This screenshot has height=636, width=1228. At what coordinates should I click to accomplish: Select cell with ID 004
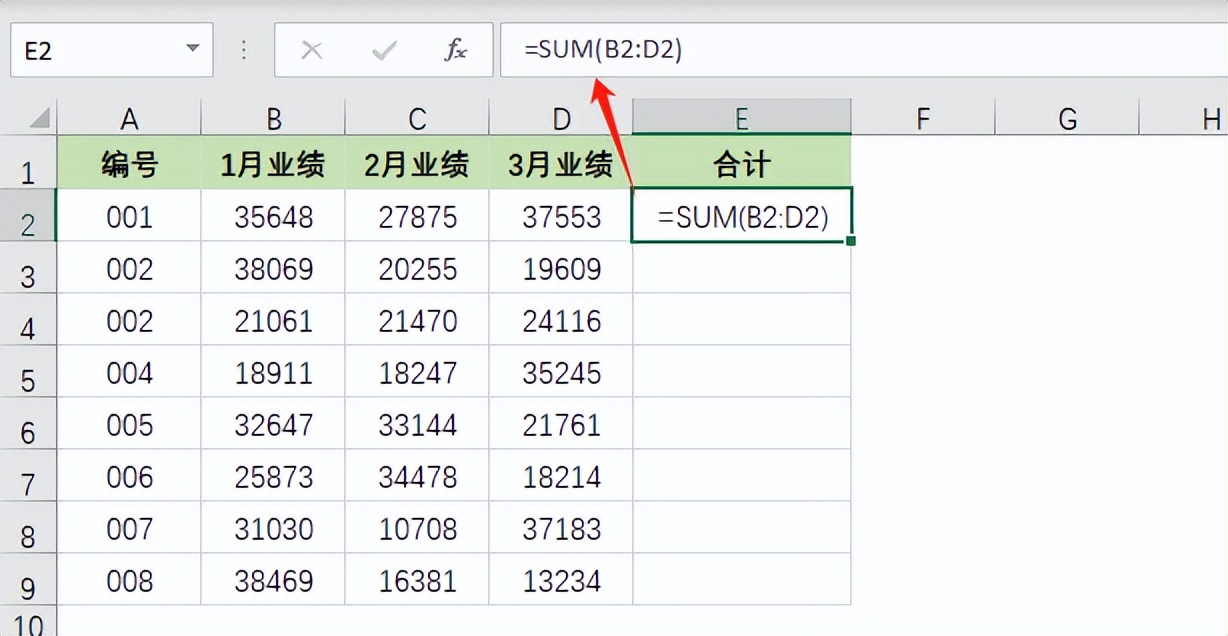[129, 372]
